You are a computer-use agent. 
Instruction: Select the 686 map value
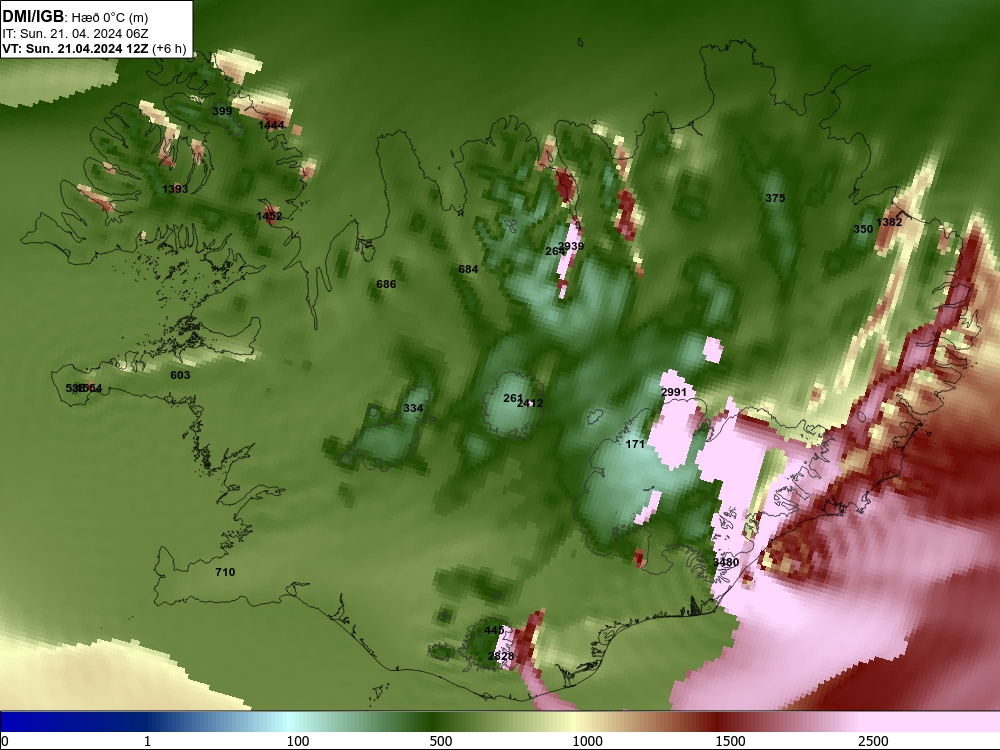(x=386, y=284)
